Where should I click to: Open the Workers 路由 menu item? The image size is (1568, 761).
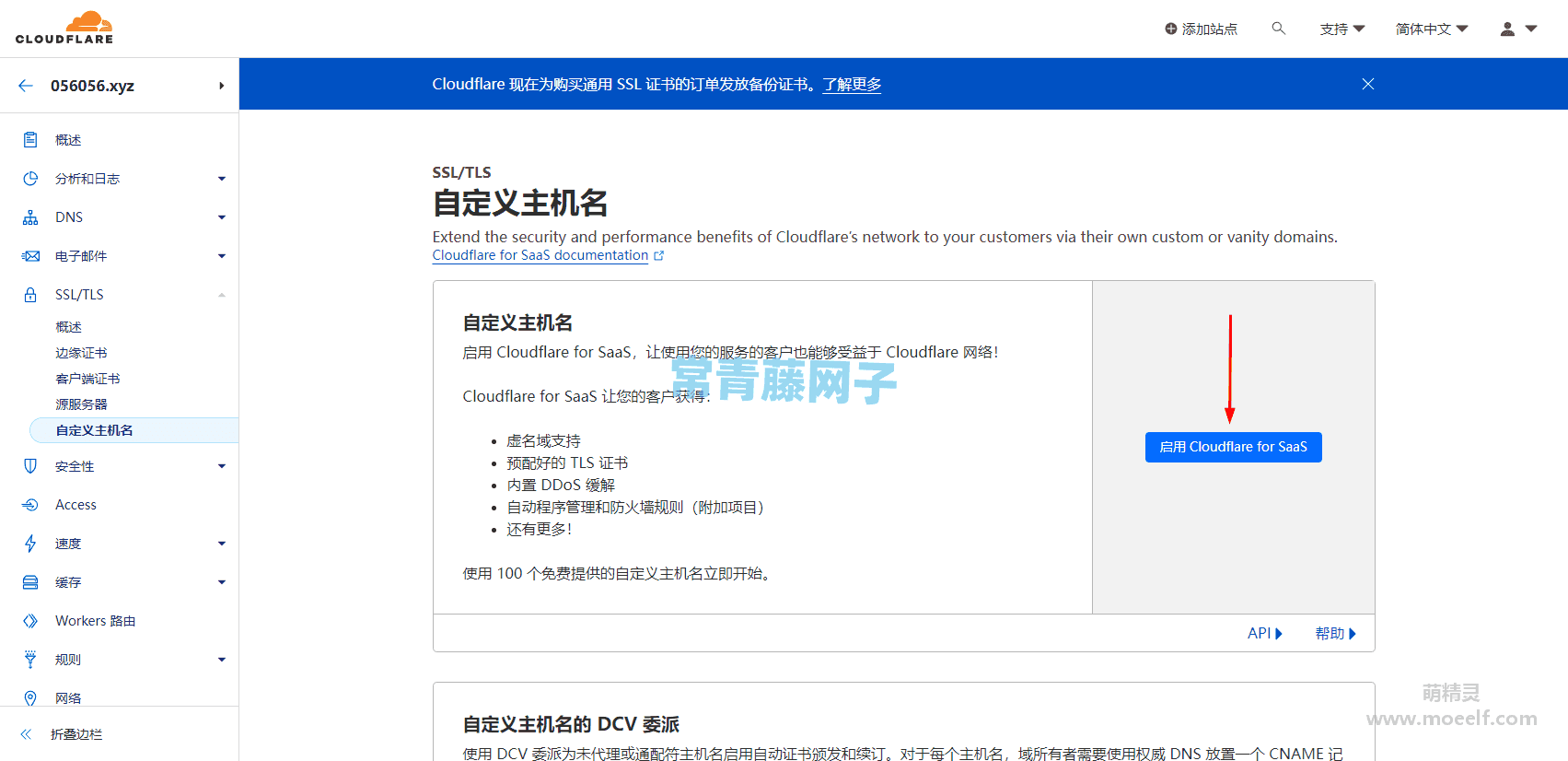tap(95, 621)
